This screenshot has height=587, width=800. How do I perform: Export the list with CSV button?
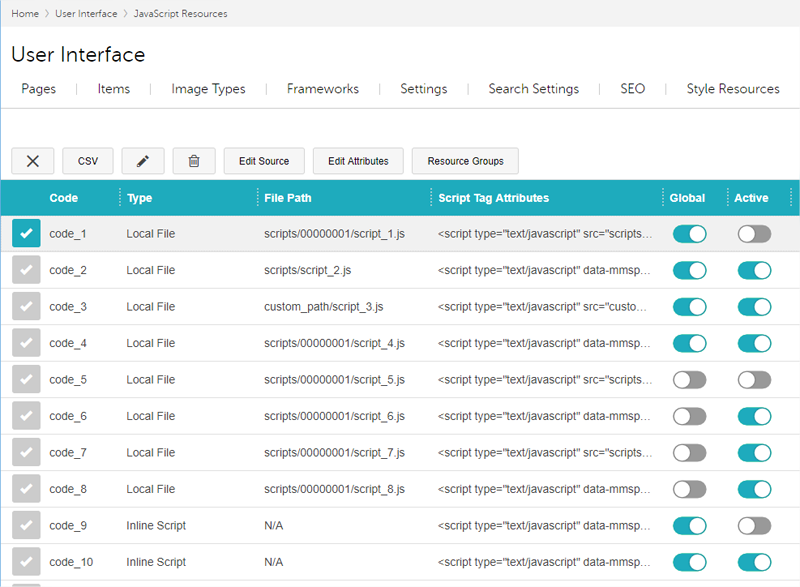(88, 161)
